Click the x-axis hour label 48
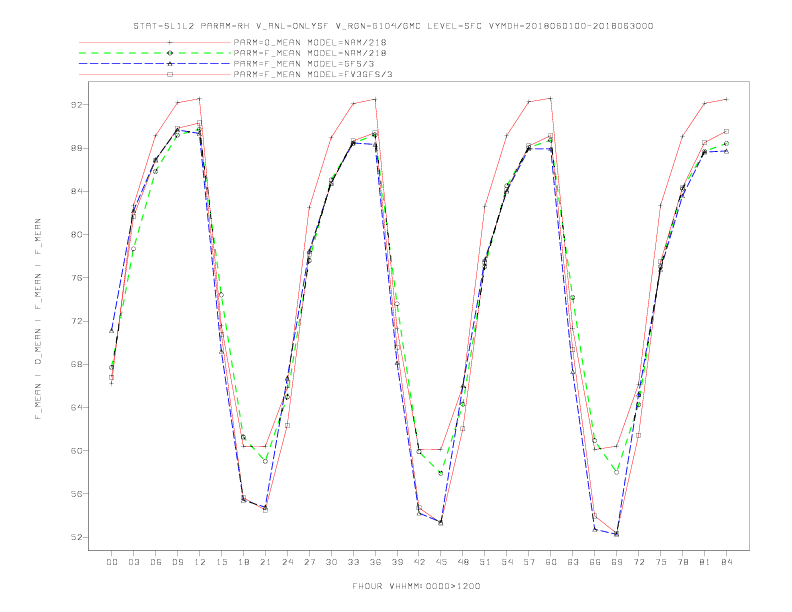This screenshot has width=792, height=612. [463, 562]
